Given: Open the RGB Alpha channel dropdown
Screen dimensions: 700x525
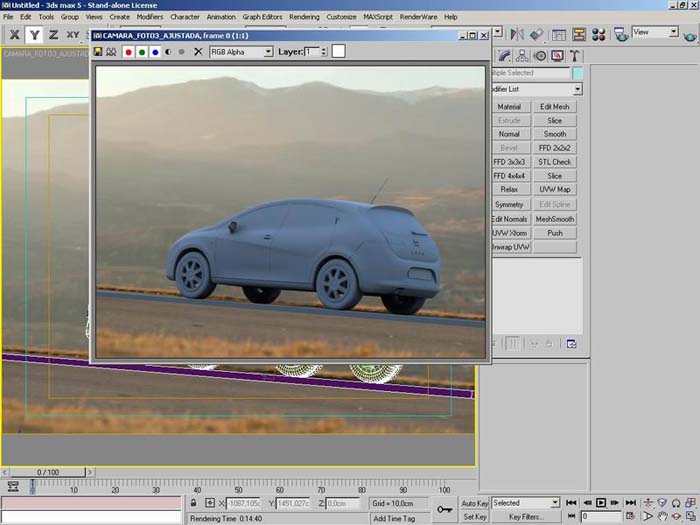Looking at the screenshot, I should pyautogui.click(x=240, y=51).
